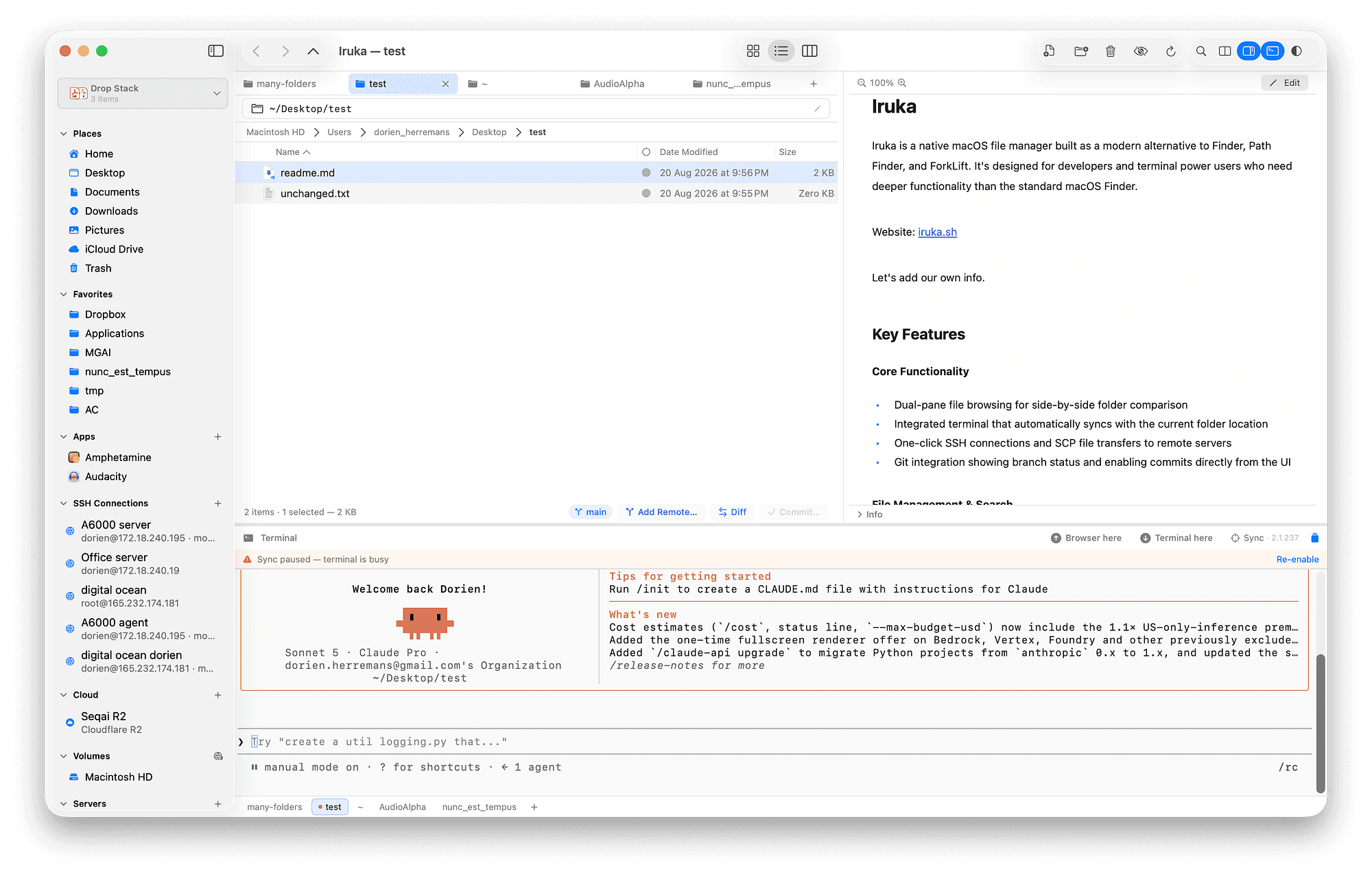
Task: Sort files by Name column
Action: 293,152
